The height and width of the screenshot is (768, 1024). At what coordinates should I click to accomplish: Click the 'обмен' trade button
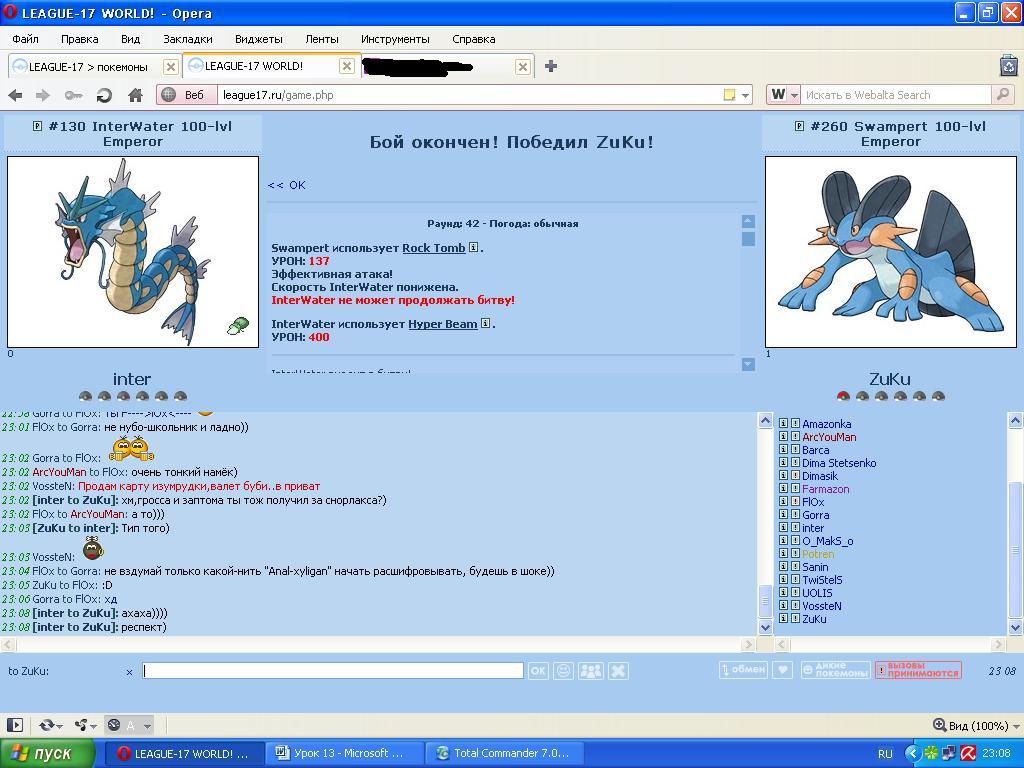point(743,669)
